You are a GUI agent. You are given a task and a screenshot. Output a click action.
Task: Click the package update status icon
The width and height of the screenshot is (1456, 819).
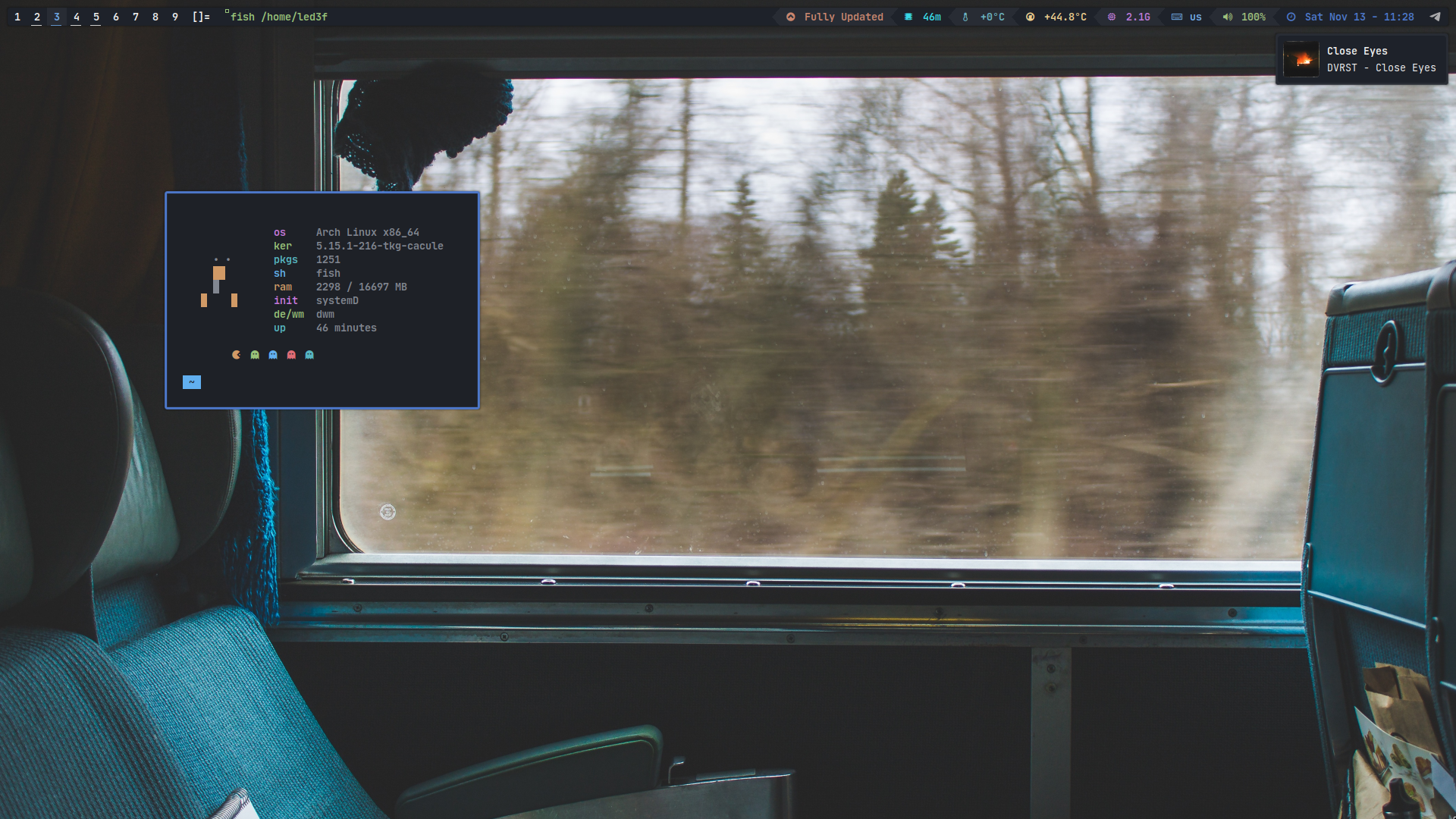(790, 17)
